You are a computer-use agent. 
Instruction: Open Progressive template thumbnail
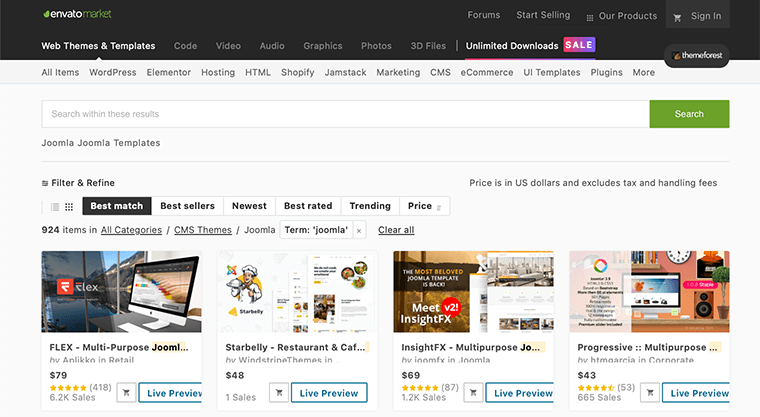click(x=649, y=291)
